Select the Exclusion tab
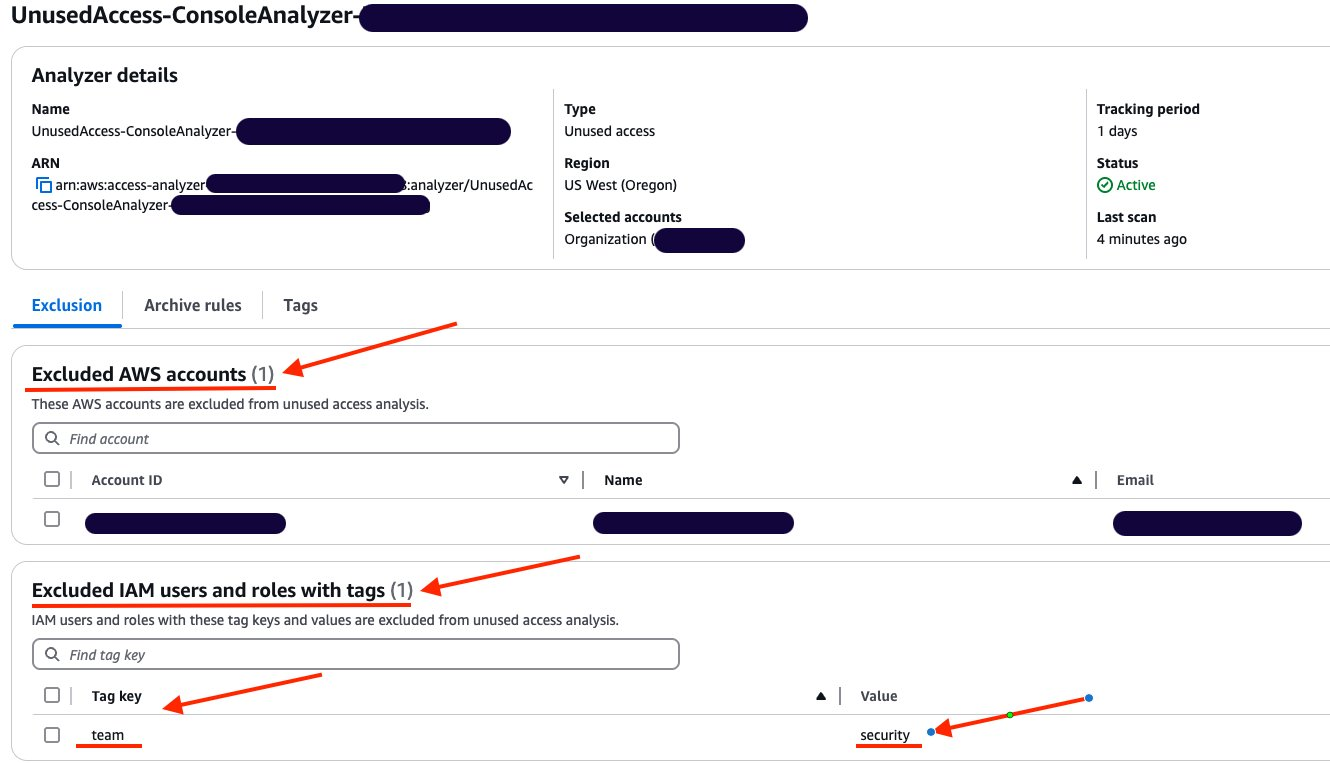The image size is (1330, 763). (x=66, y=305)
